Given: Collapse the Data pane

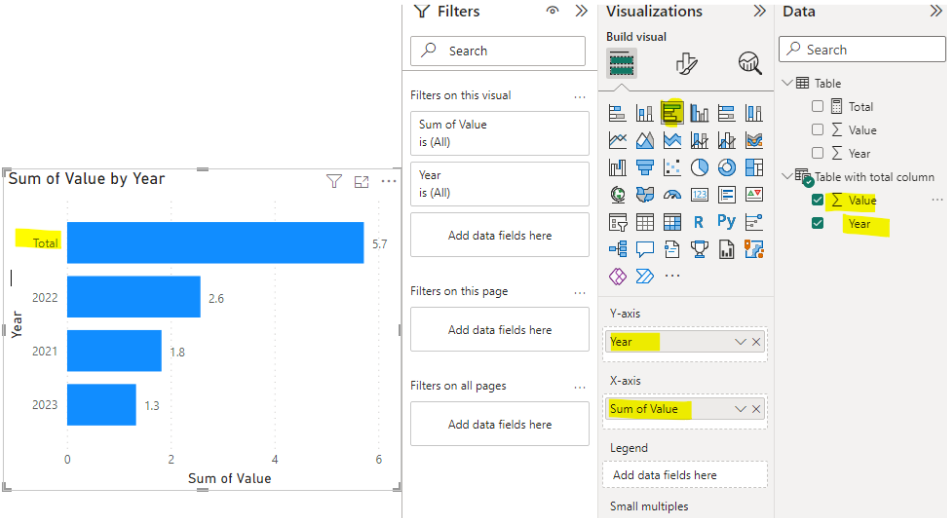Looking at the screenshot, I should [936, 11].
